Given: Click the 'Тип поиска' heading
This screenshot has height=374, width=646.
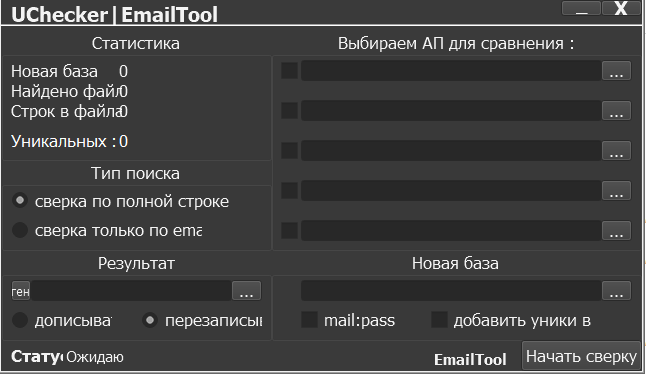Looking at the screenshot, I should click(136, 173).
